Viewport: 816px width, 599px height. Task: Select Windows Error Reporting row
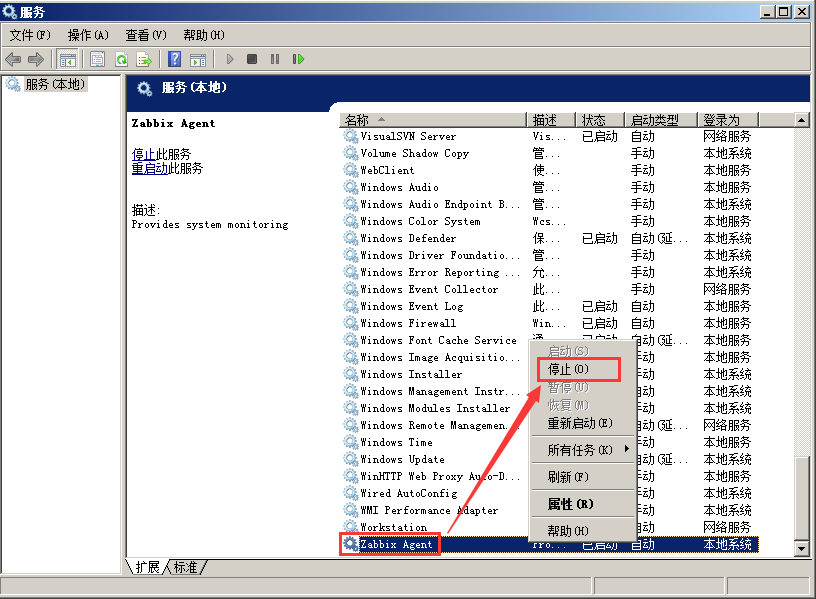550,272
